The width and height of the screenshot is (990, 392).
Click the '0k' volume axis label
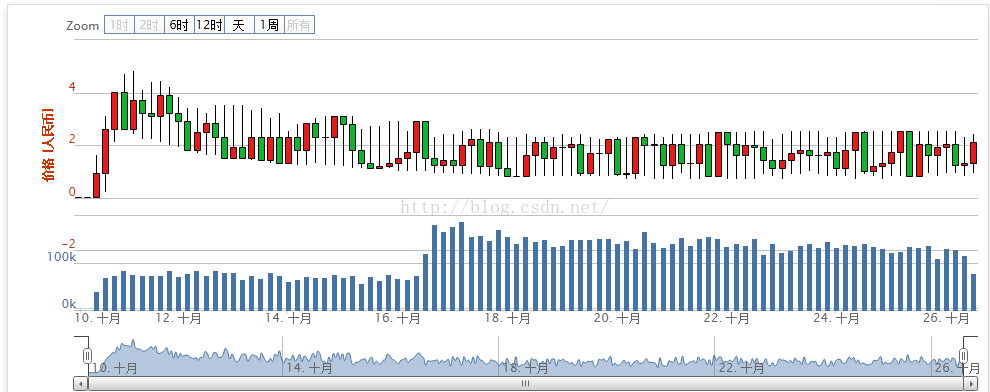click(x=69, y=304)
